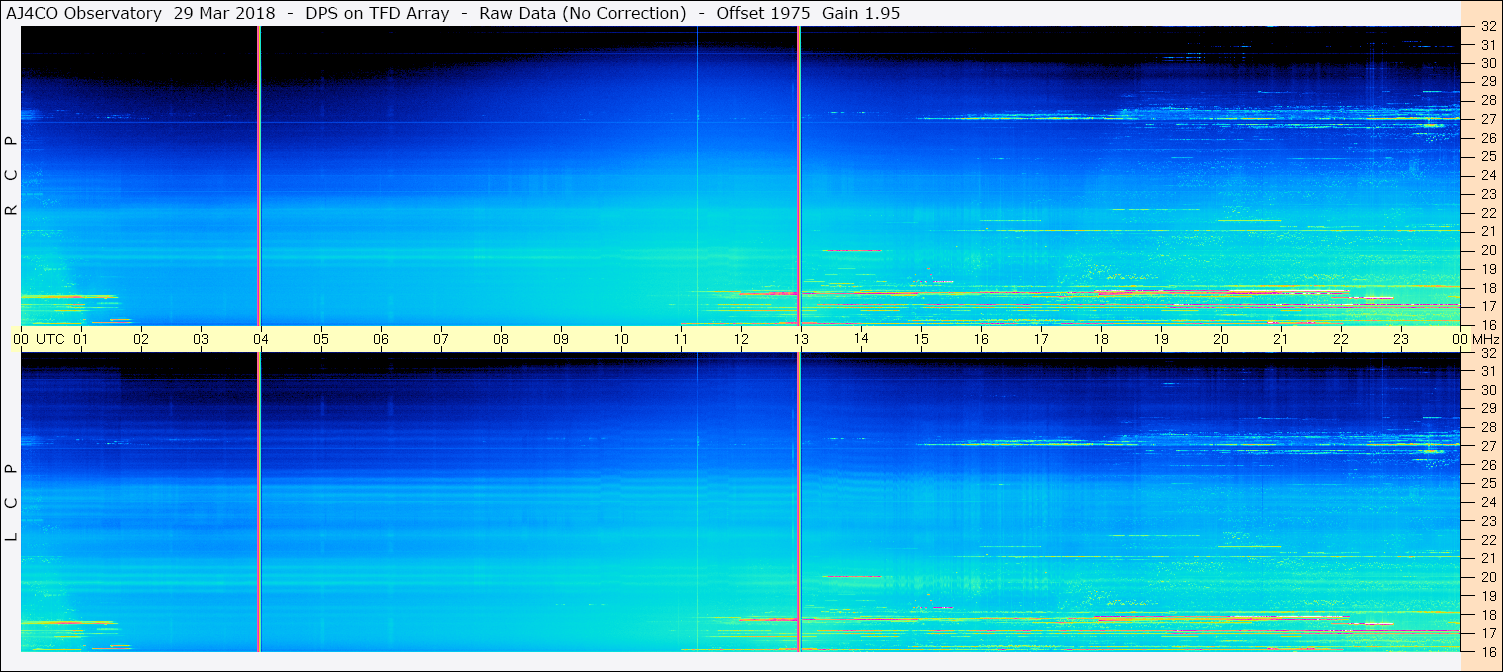Image resolution: width=1503 pixels, height=672 pixels.
Task: Click the 19 MHz tick on the LCP frequency scale
Action: click(1487, 596)
